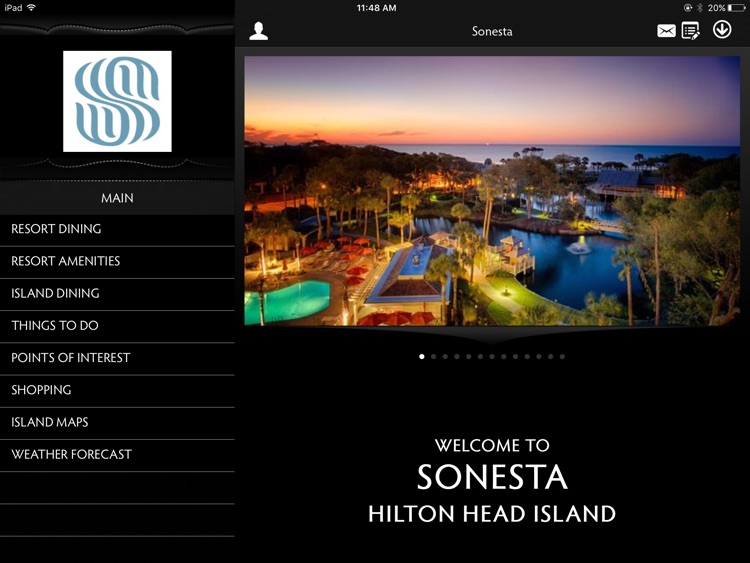The height and width of the screenshot is (563, 750).
Task: Open Resort Dining menu item
Action: (x=117, y=230)
